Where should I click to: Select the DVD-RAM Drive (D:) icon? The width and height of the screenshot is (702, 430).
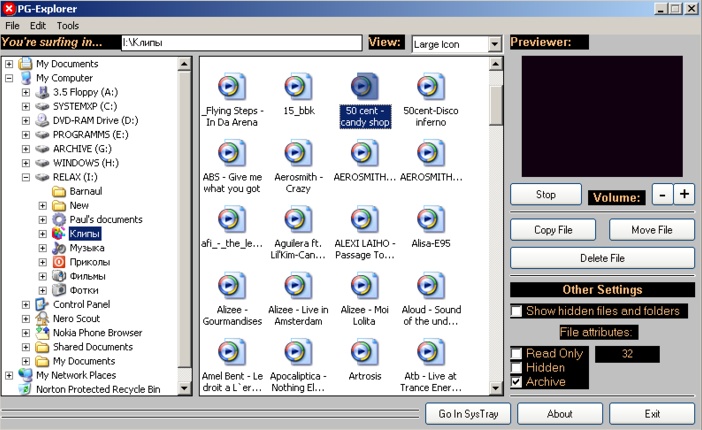43,120
